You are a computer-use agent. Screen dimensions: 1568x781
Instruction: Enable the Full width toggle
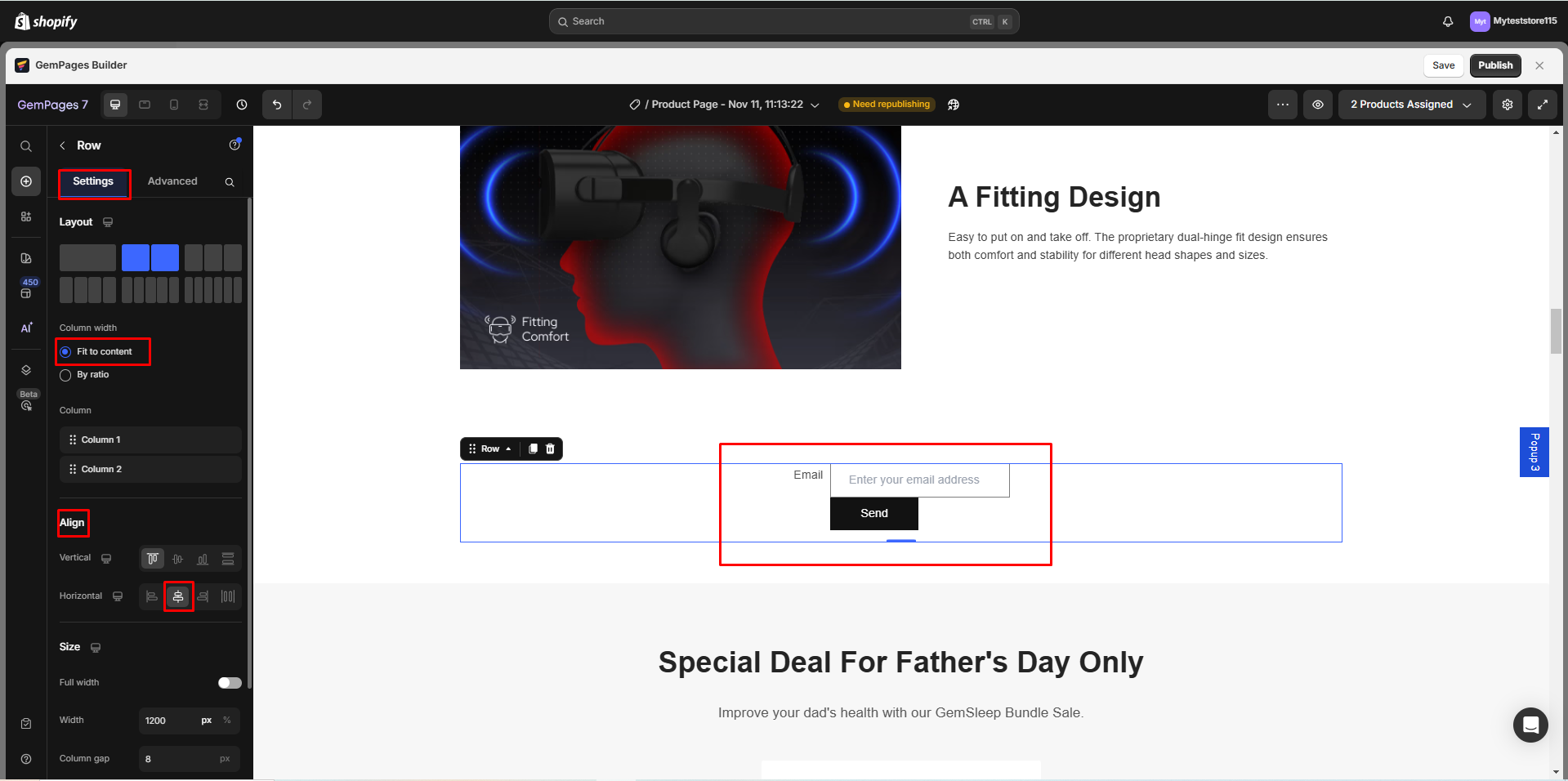(229, 683)
